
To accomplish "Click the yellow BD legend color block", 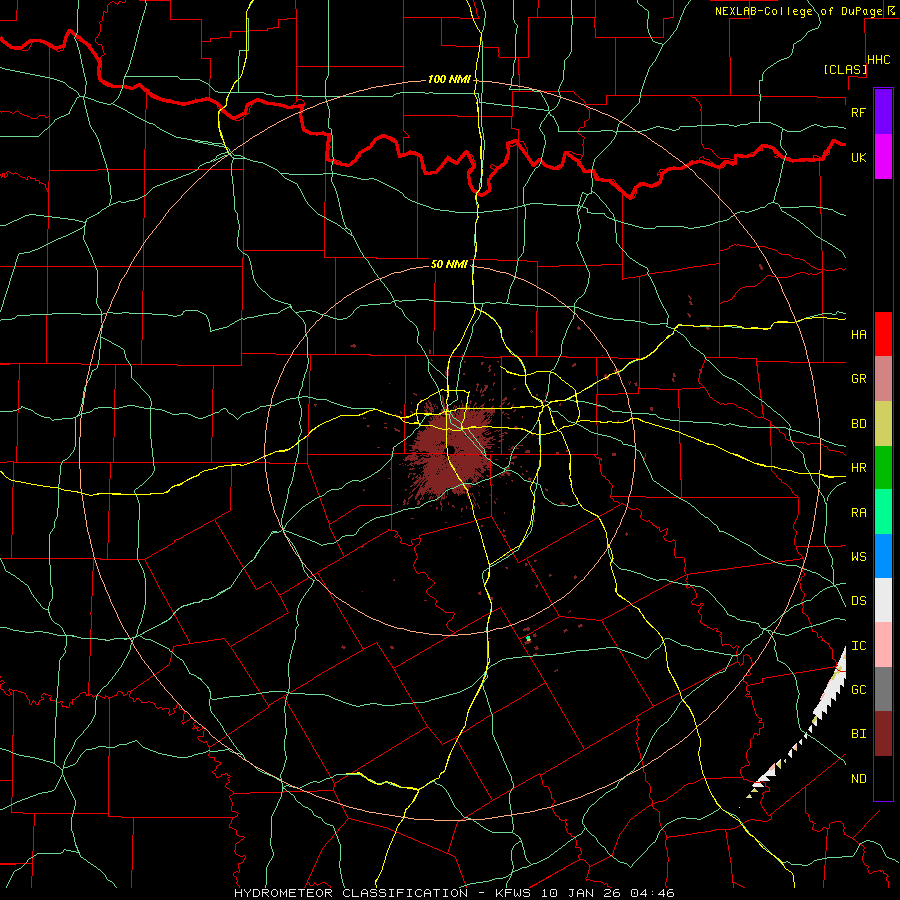I will point(883,424).
